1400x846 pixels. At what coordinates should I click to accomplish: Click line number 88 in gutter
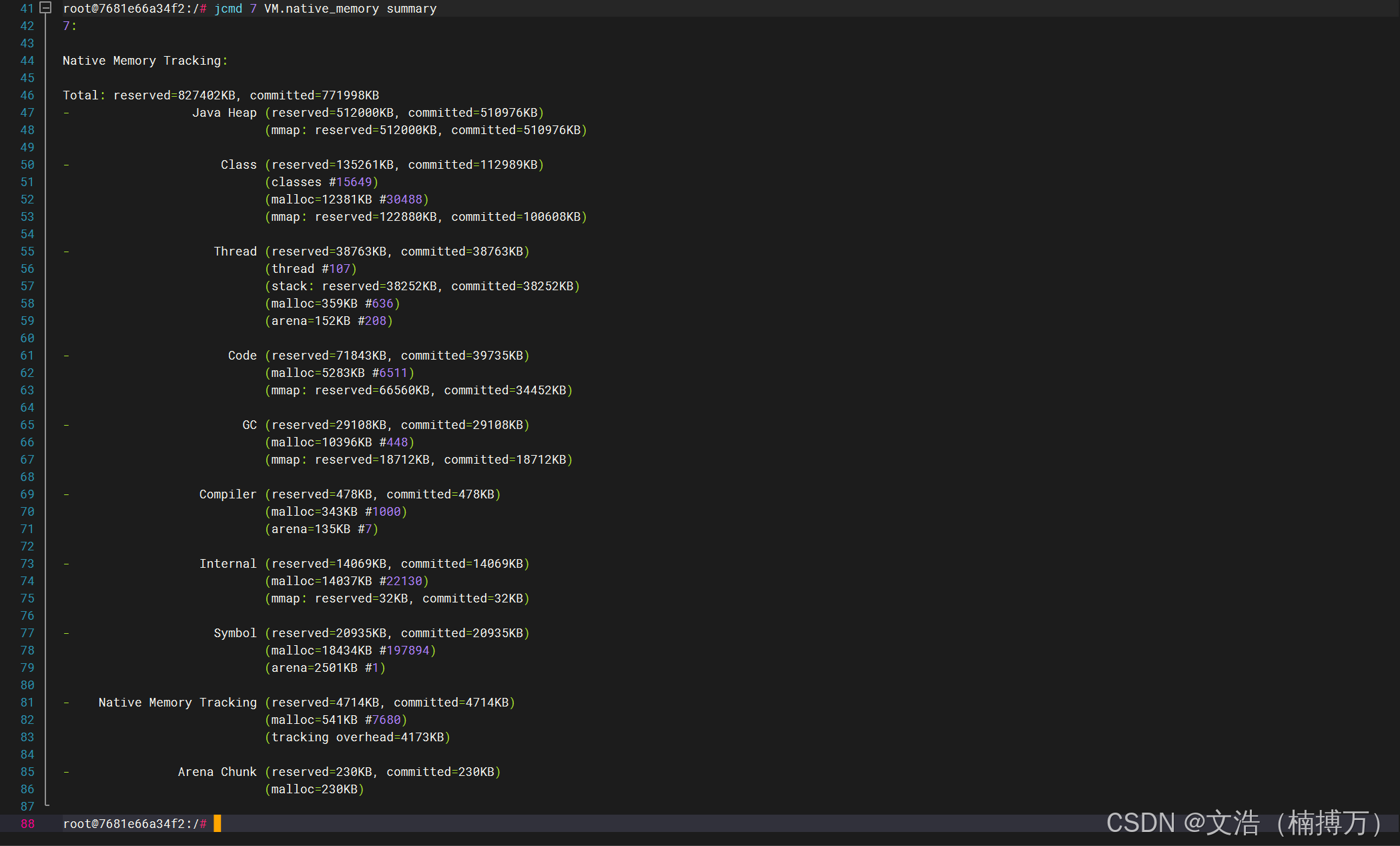point(27,823)
